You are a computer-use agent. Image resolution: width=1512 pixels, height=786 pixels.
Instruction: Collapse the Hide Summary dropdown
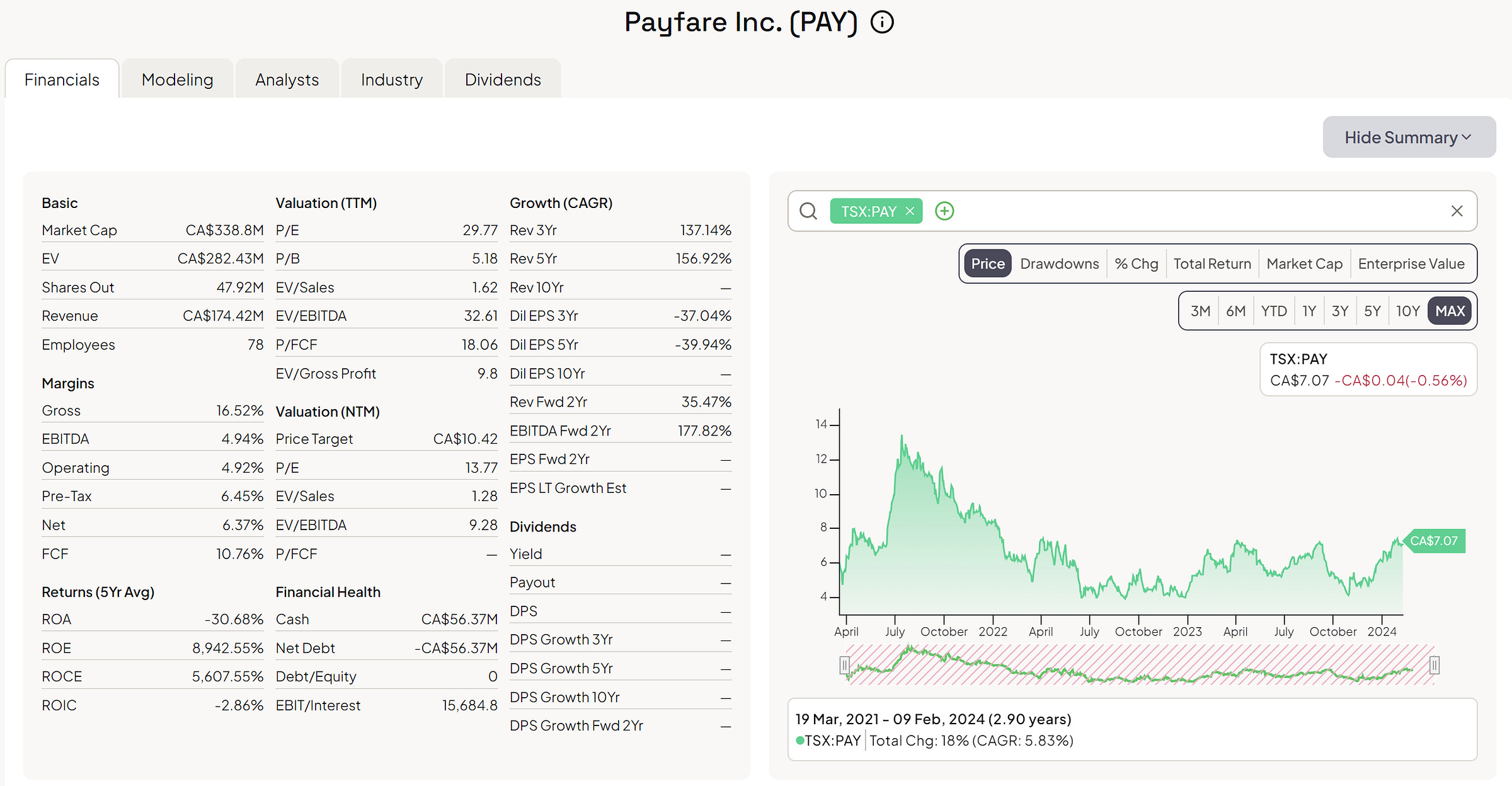1409,137
